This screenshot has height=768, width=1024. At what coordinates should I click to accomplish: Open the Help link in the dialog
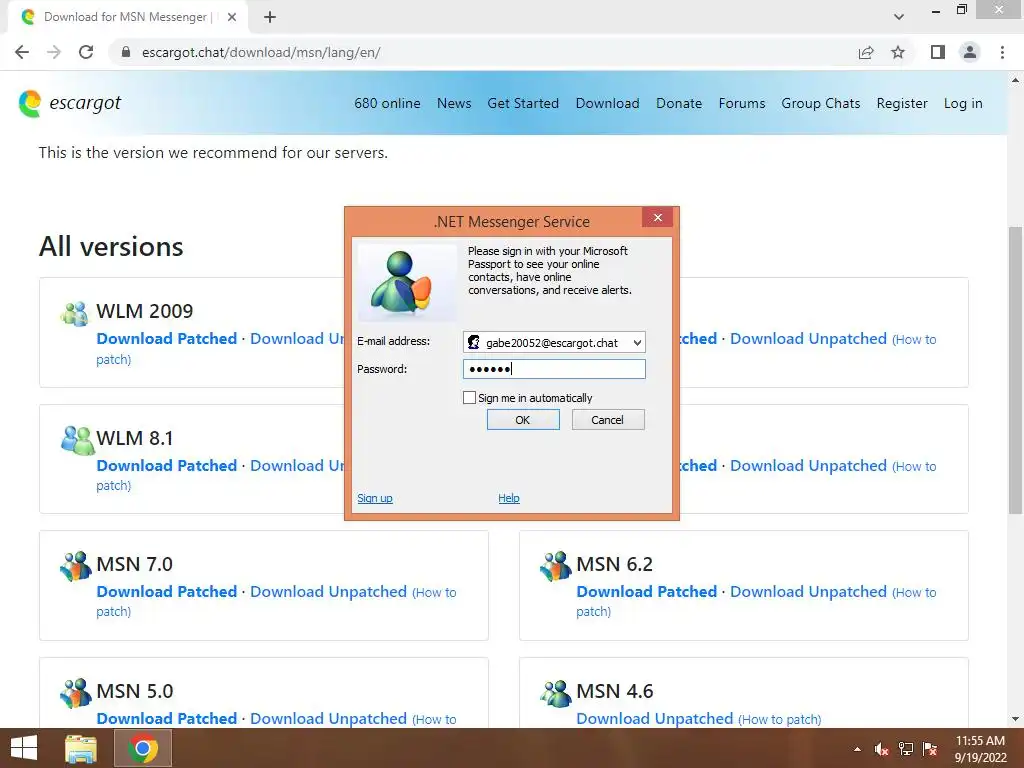(509, 498)
